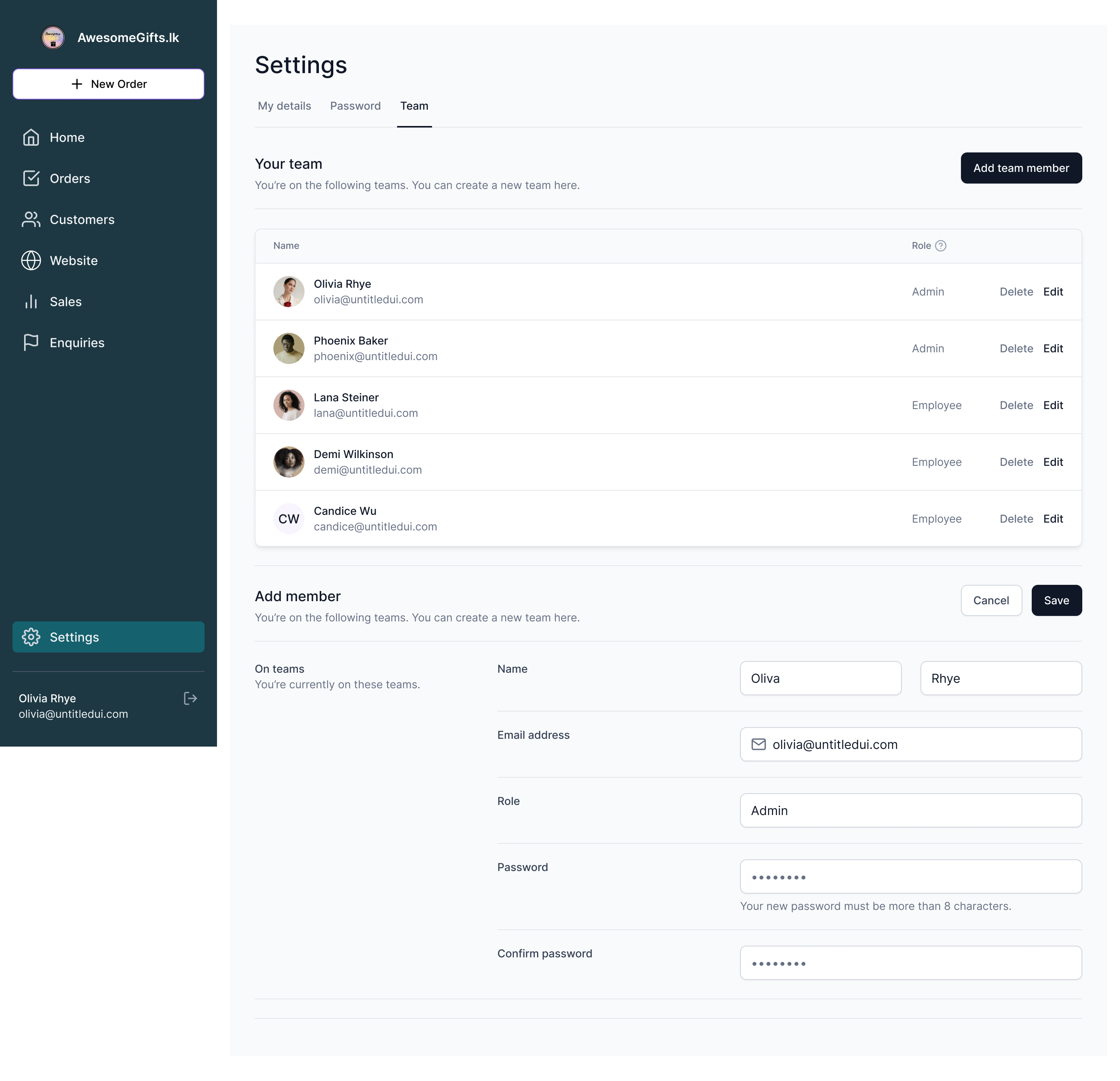
Task: Click the New Order button
Action: pyautogui.click(x=109, y=84)
